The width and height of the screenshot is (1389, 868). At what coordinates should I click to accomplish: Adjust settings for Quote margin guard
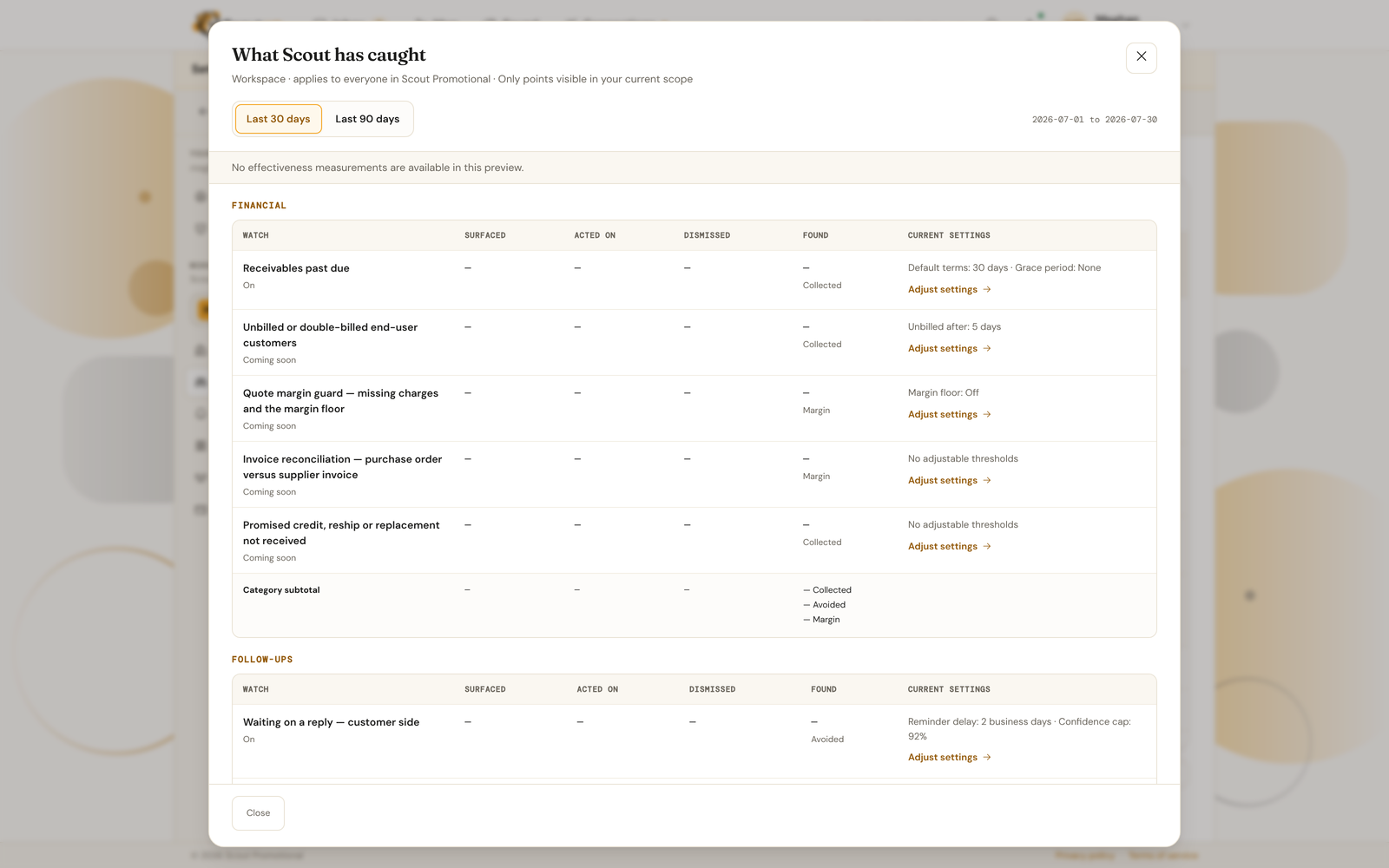[x=949, y=415]
